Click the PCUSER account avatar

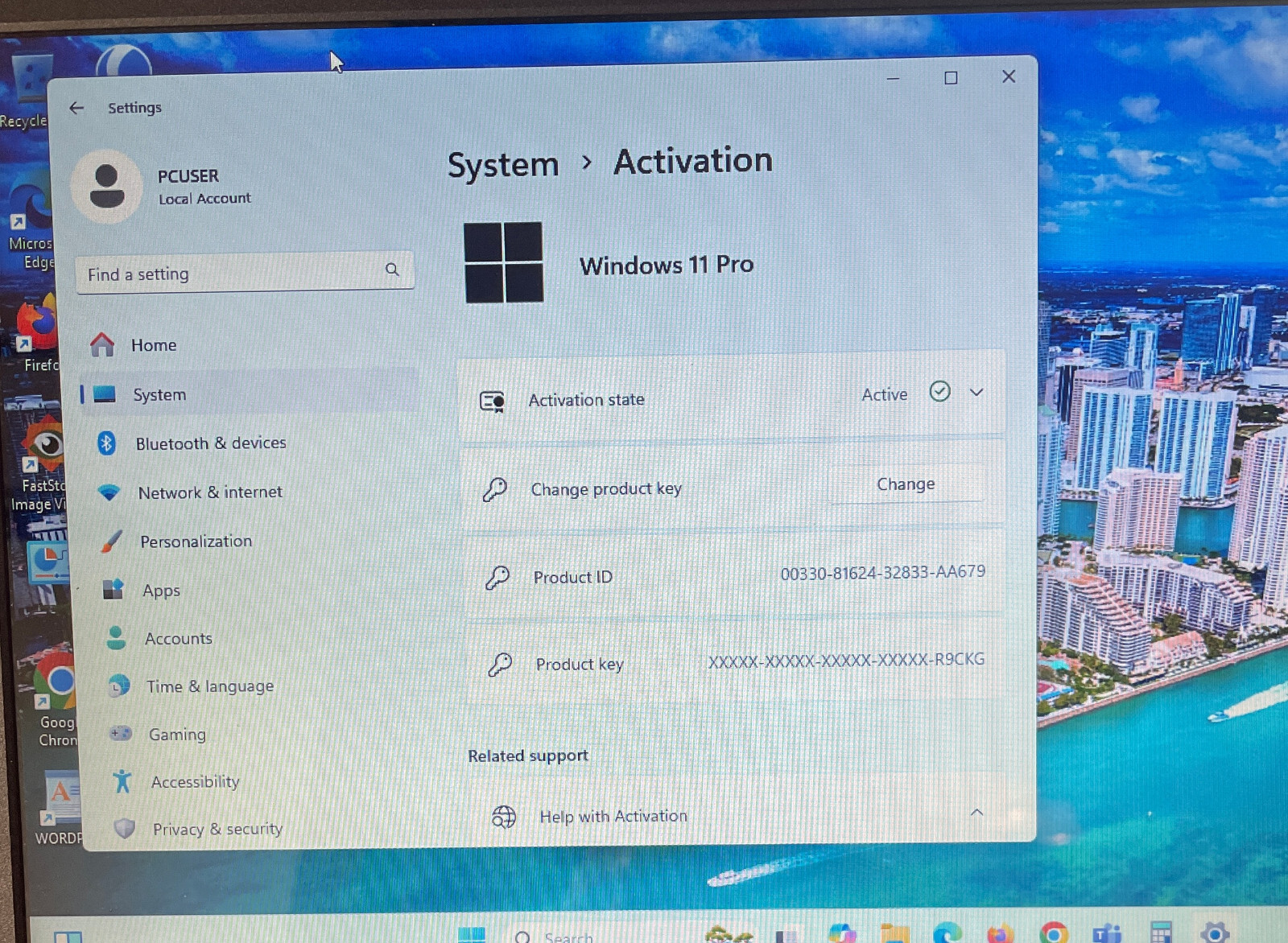click(x=106, y=186)
